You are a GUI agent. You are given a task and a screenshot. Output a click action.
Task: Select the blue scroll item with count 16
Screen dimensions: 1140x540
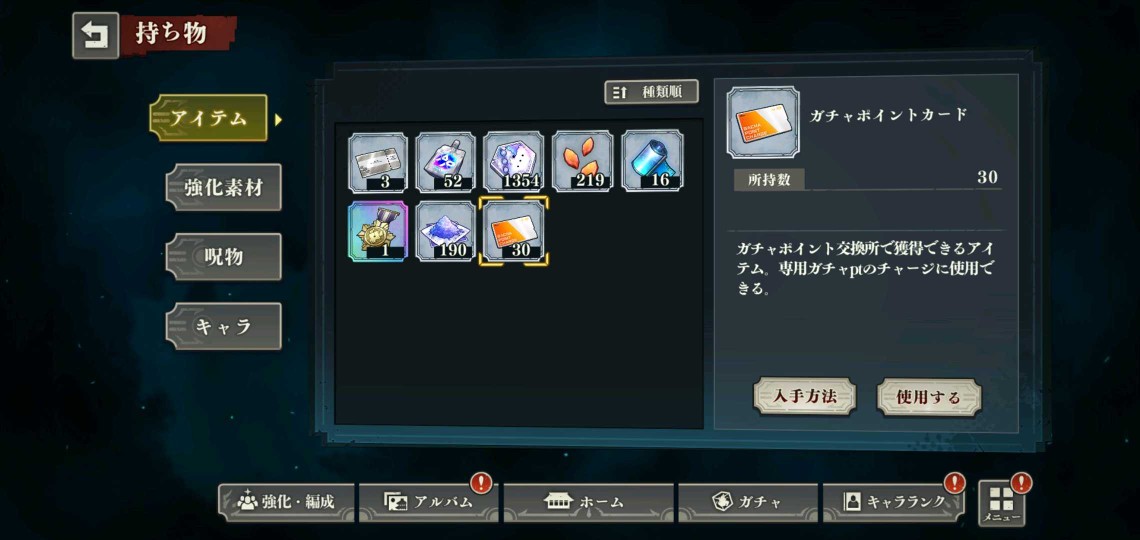tap(652, 161)
